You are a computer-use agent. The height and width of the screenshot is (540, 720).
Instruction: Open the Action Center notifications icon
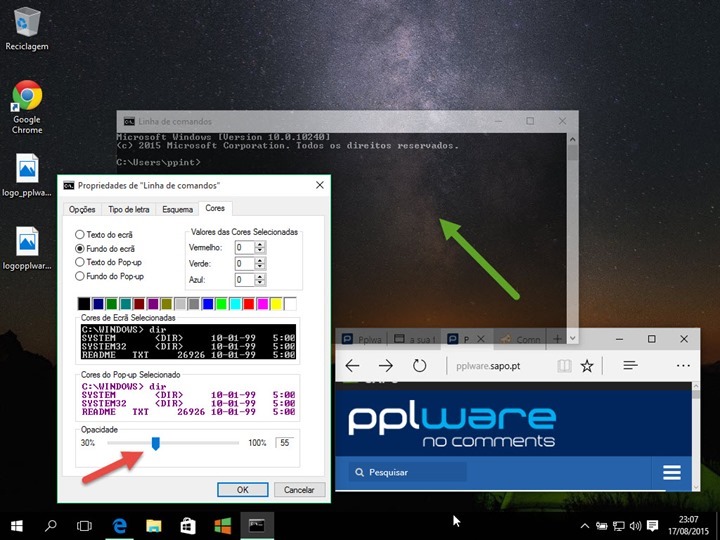pyautogui.click(x=652, y=526)
